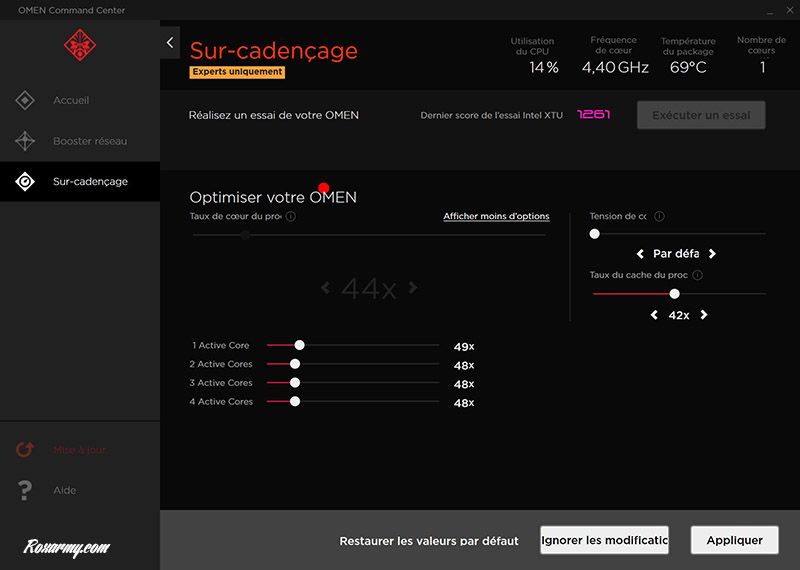Click the Aide question mark icon
This screenshot has width=800, height=570.
(25, 490)
